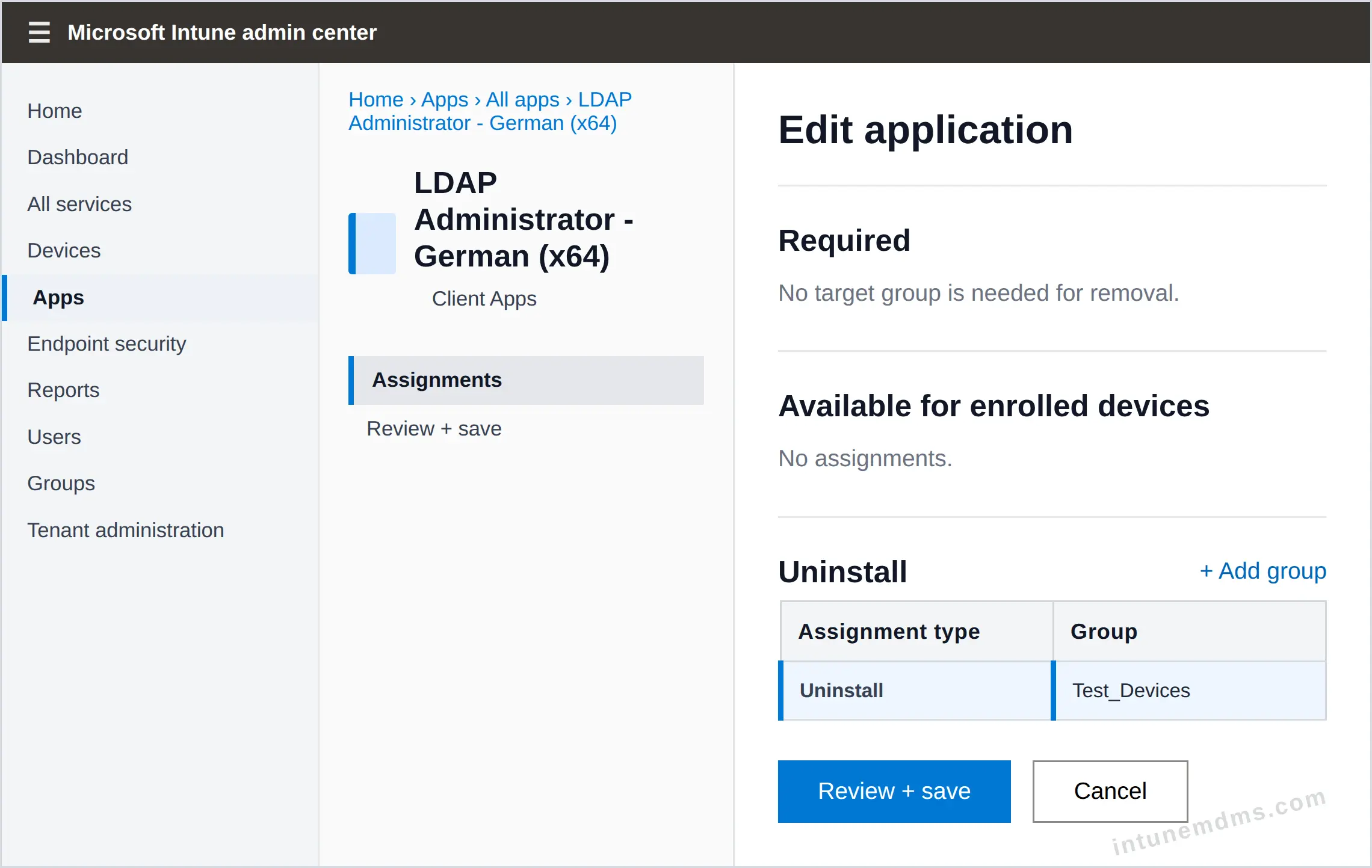Click the blue Review + save button
Image resolution: width=1372 pixels, height=868 pixels.
[894, 792]
